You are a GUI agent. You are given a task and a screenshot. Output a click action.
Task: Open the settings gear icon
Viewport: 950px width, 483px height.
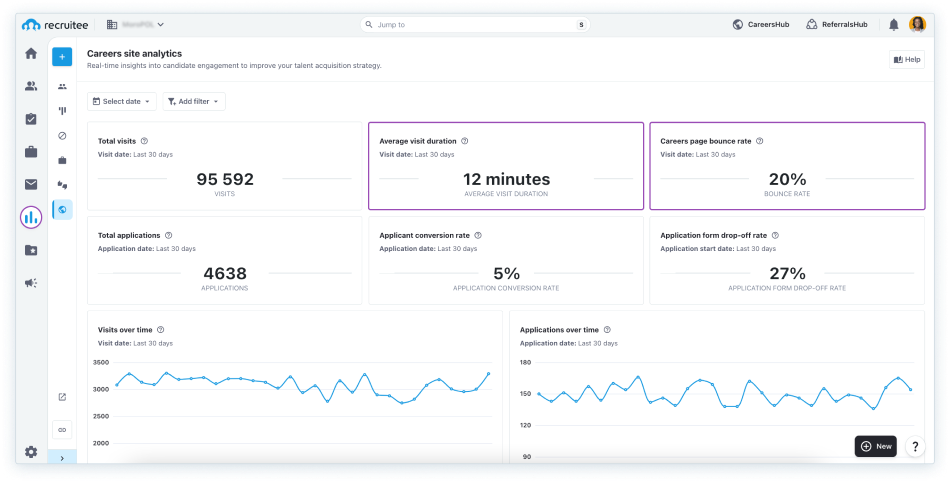[x=31, y=452]
